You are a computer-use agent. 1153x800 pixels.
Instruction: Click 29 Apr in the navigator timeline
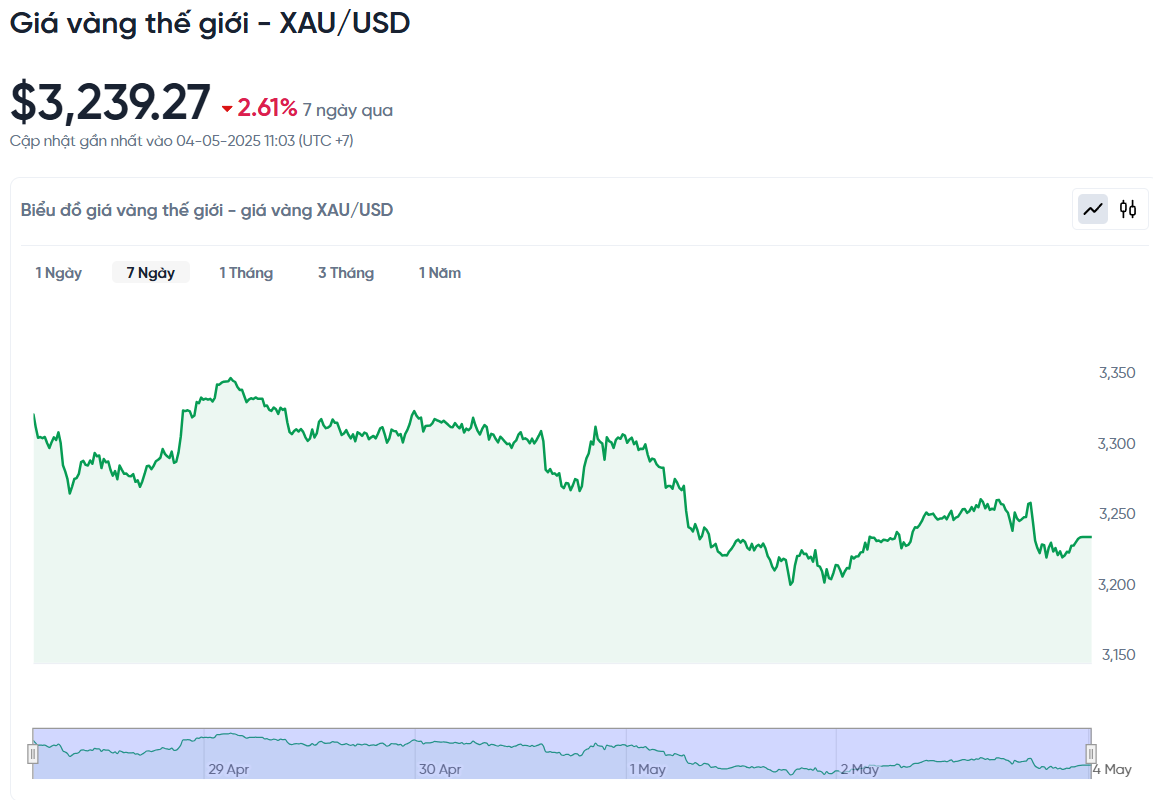(x=229, y=769)
